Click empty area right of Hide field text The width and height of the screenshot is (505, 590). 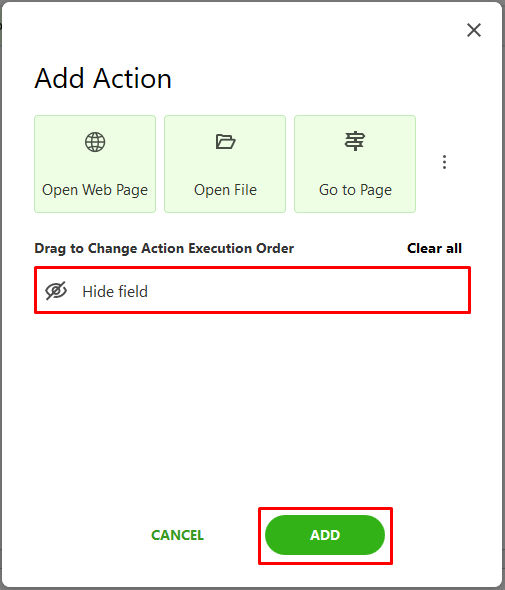coord(309,291)
